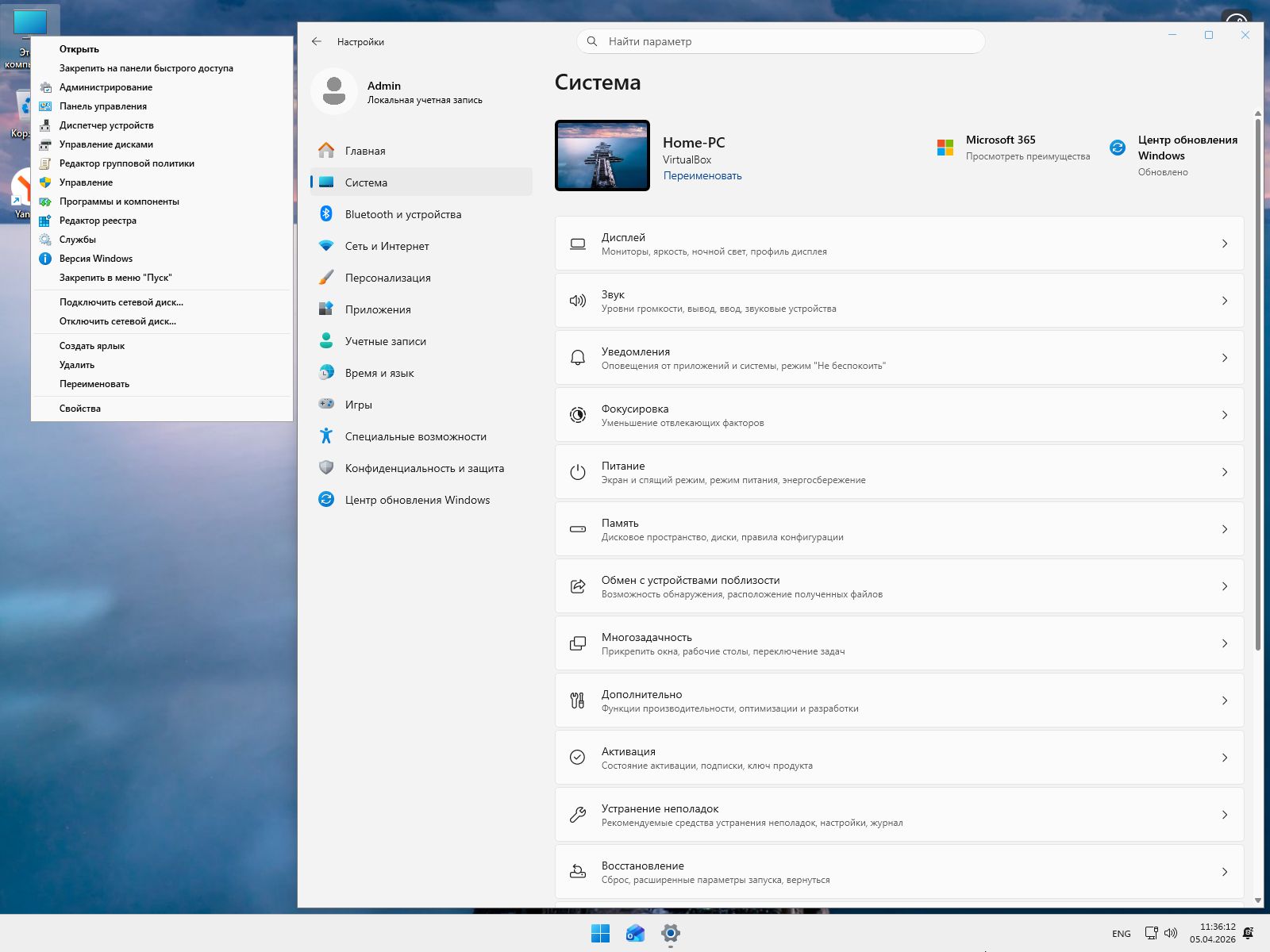Click the gamepad icon for Игры

325,404
